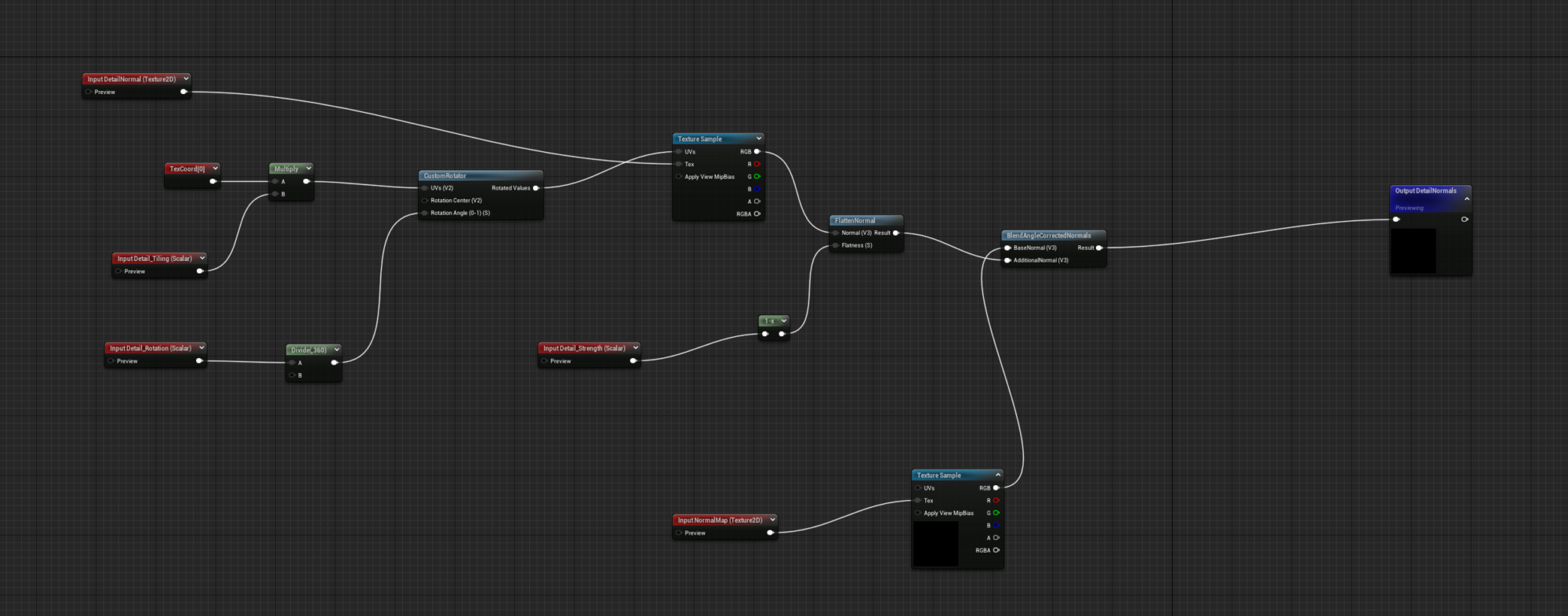
Task: Click CustomRotator's UVs (V2) input pin
Action: [425, 188]
